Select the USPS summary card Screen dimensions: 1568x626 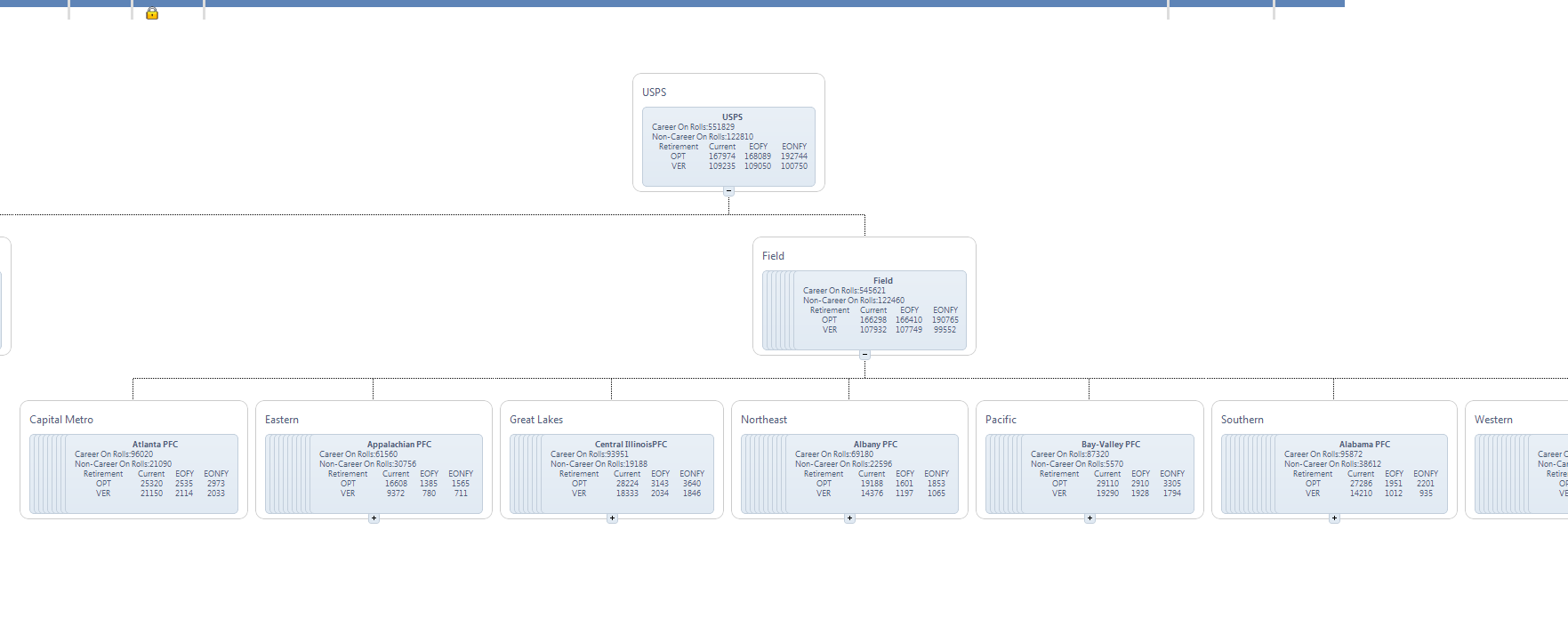(728, 147)
